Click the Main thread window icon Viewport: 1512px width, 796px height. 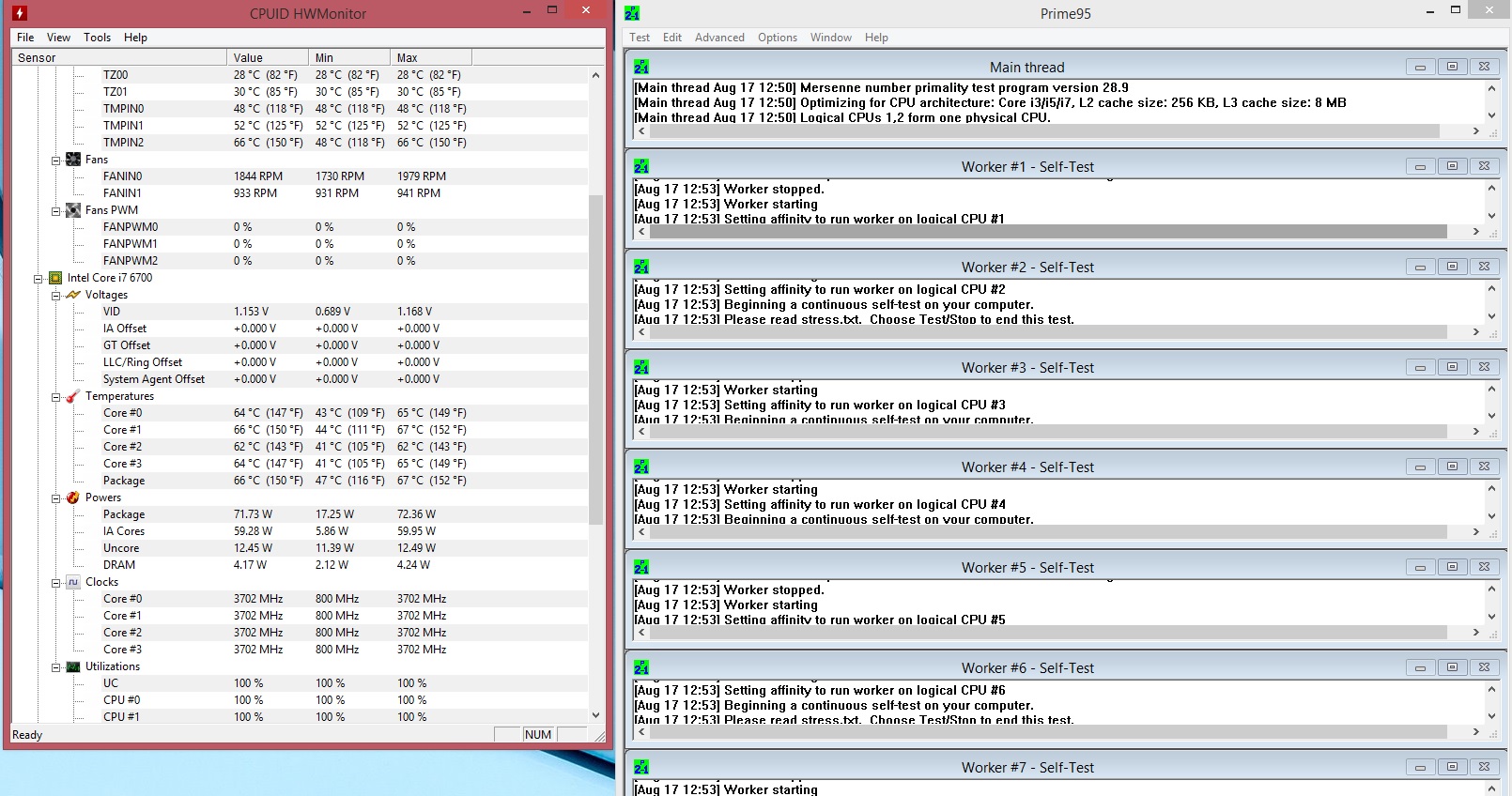point(641,67)
